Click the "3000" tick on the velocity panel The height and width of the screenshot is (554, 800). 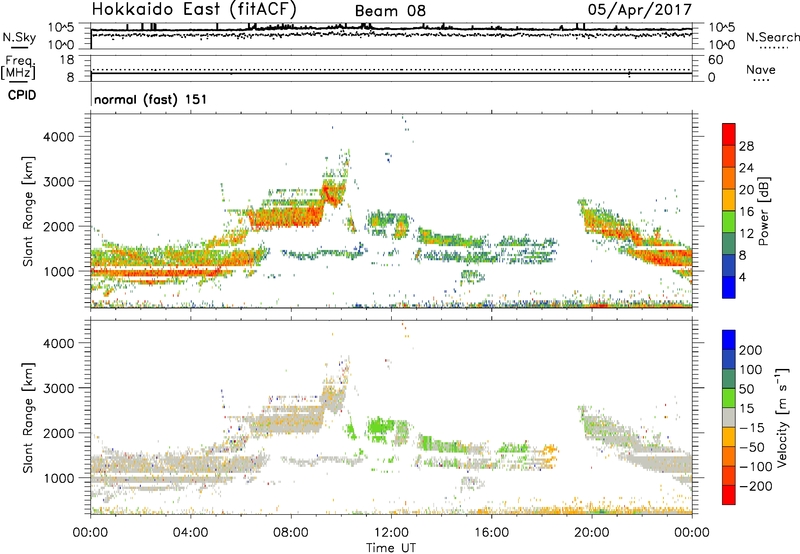(x=59, y=388)
